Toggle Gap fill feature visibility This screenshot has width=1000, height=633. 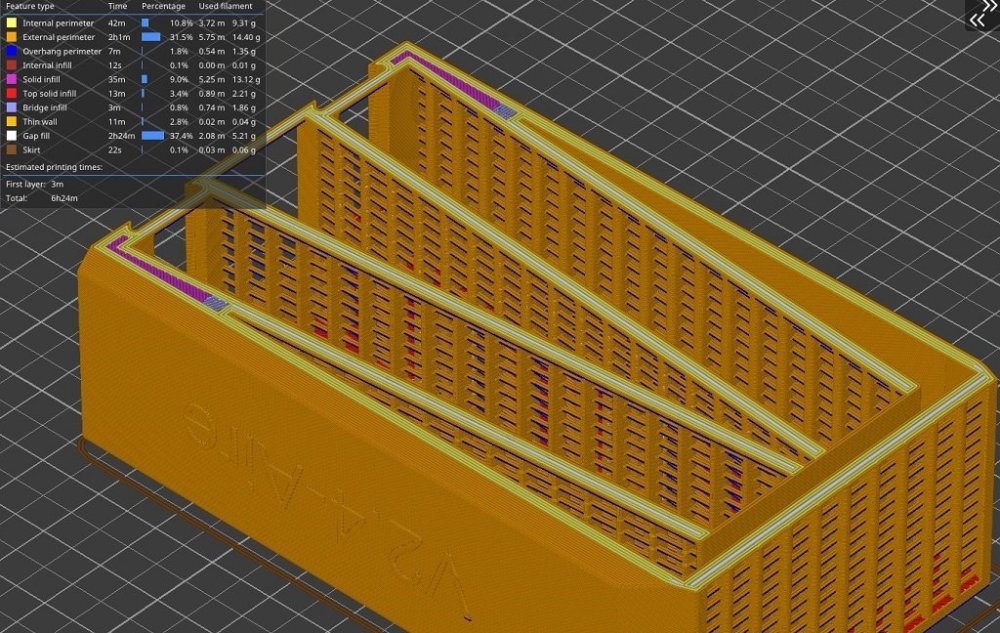(x=133, y=136)
